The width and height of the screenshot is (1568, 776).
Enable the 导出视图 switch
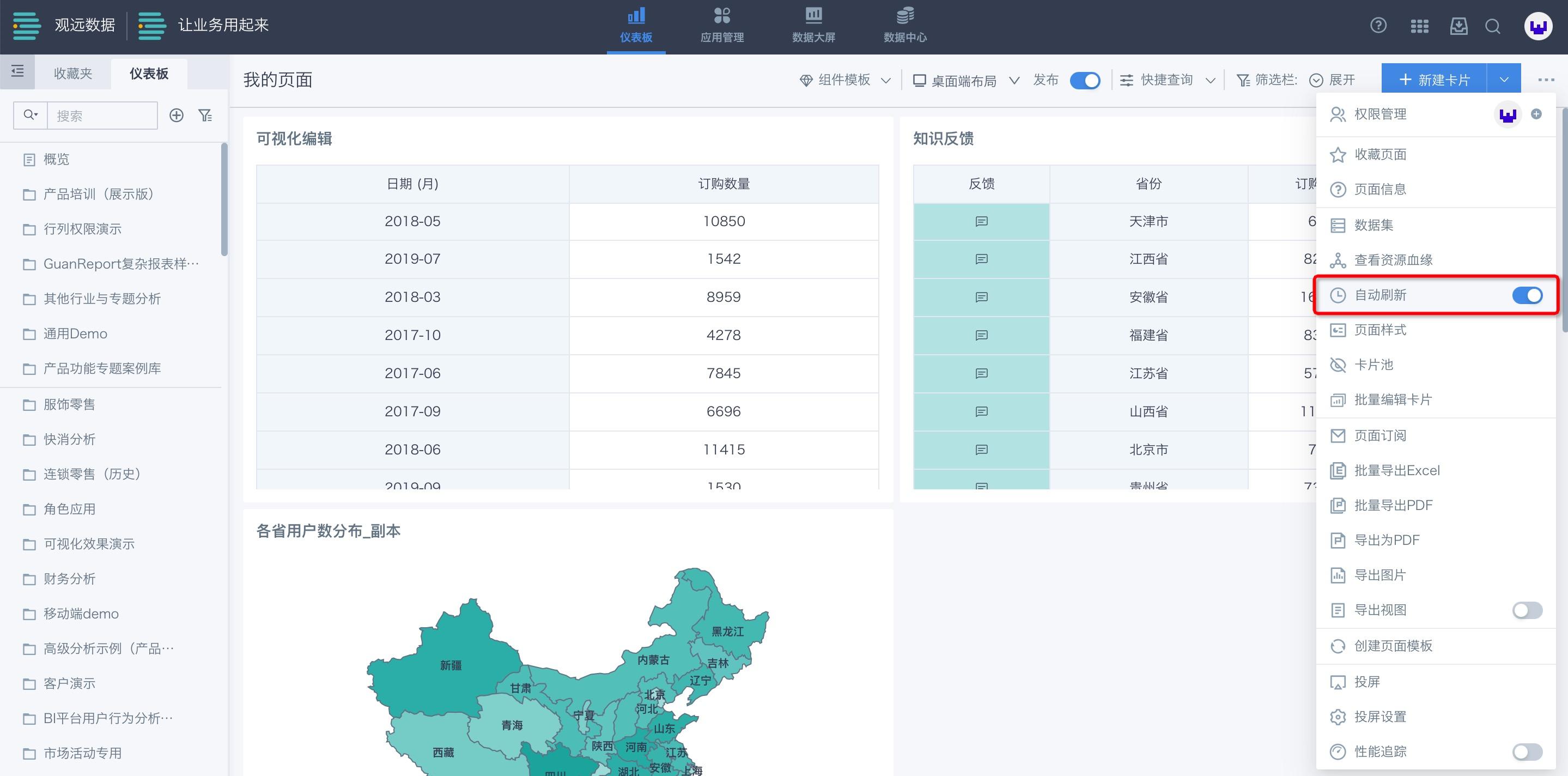1527,610
